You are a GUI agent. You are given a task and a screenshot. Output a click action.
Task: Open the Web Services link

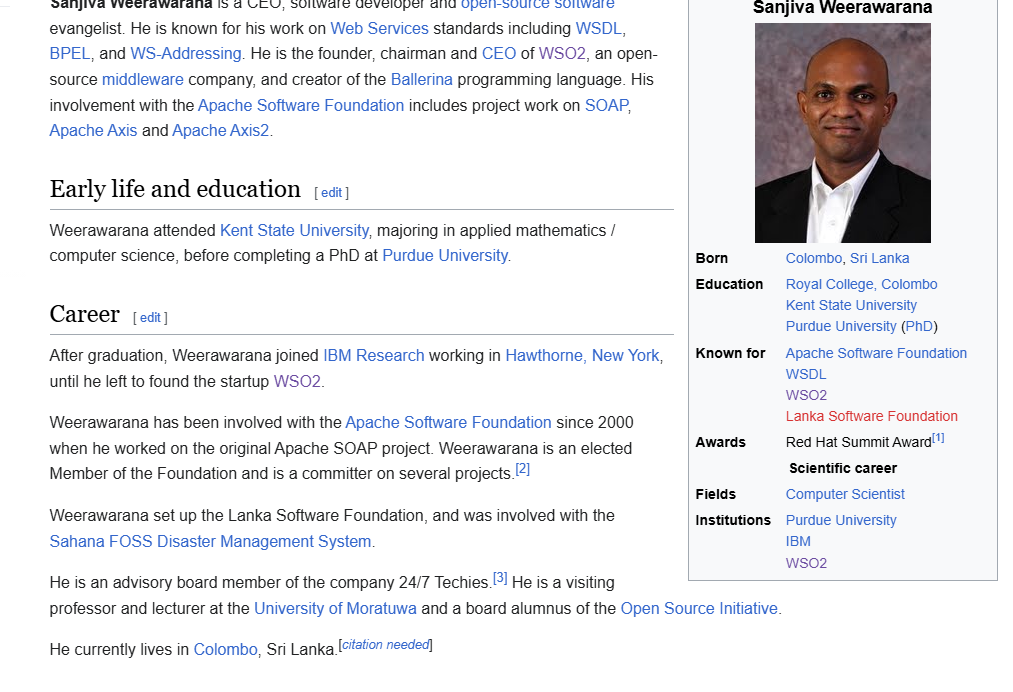[379, 28]
